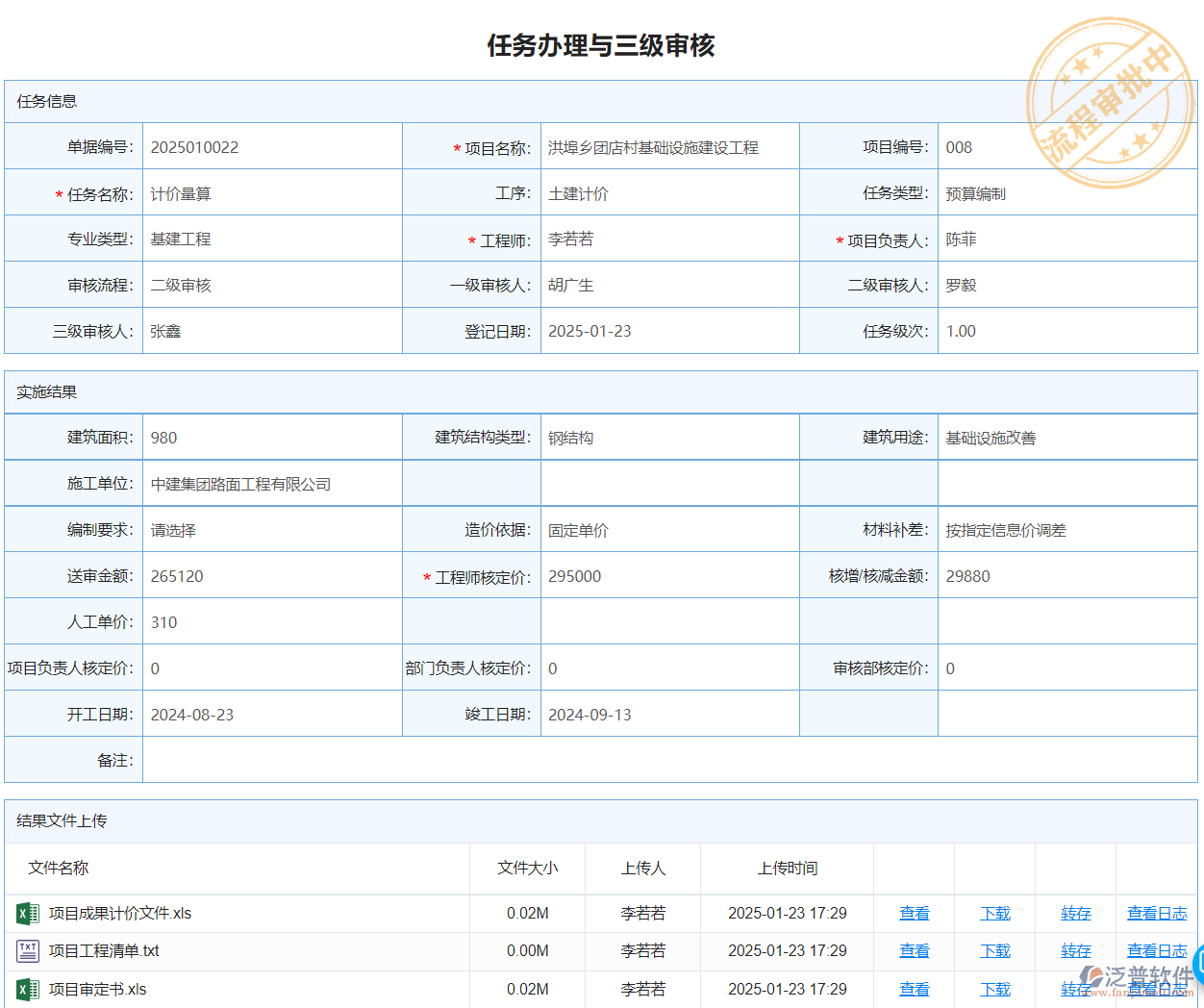Download the 项目成果计价文件.xls file
The image size is (1204, 1008).
(994, 914)
